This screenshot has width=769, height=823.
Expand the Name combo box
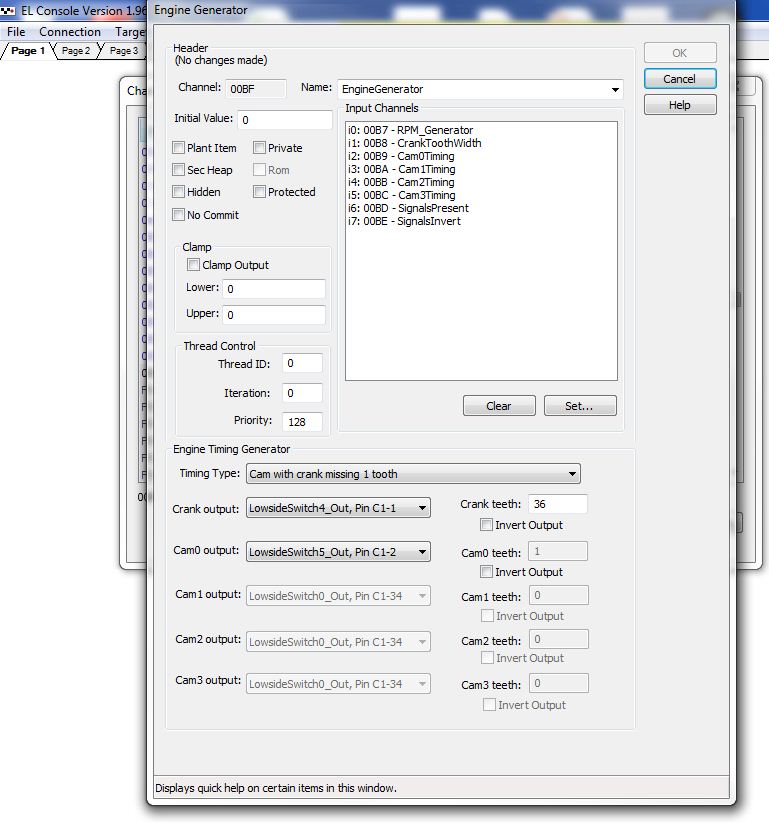click(x=614, y=90)
